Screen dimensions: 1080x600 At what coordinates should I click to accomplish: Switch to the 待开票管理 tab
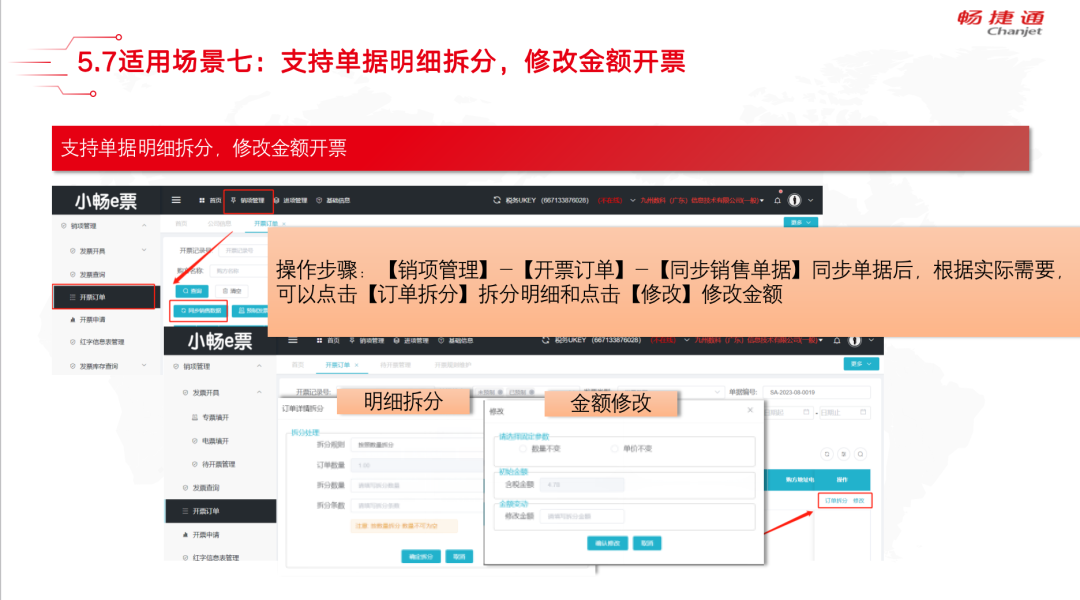point(395,365)
